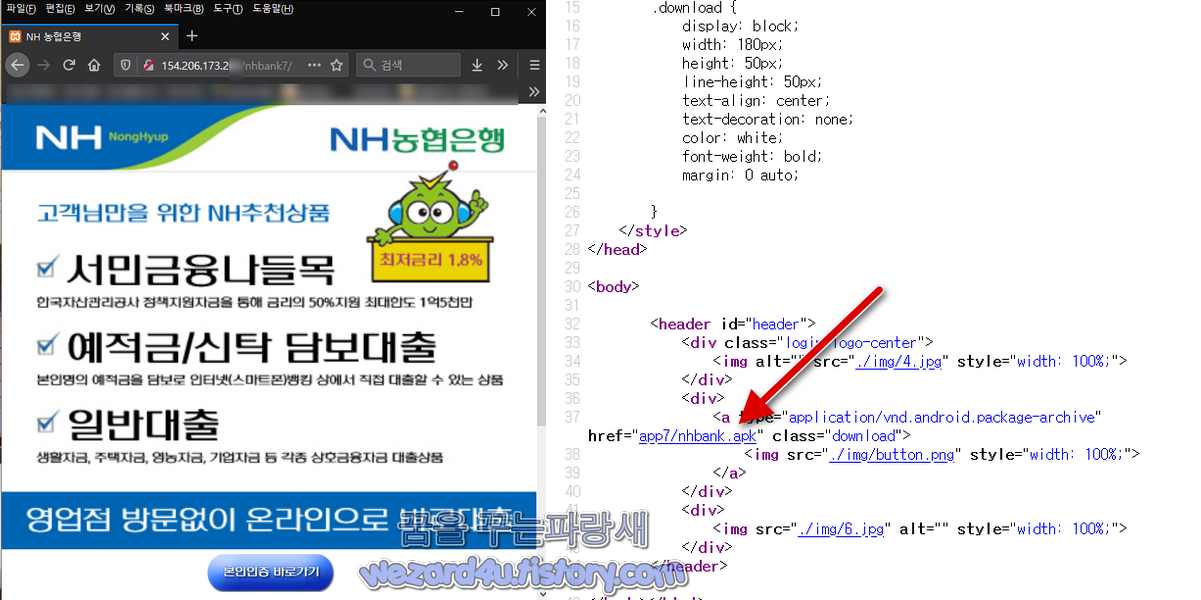Click the NH농협은행 green logo text
1201x600 pixels.
click(417, 139)
